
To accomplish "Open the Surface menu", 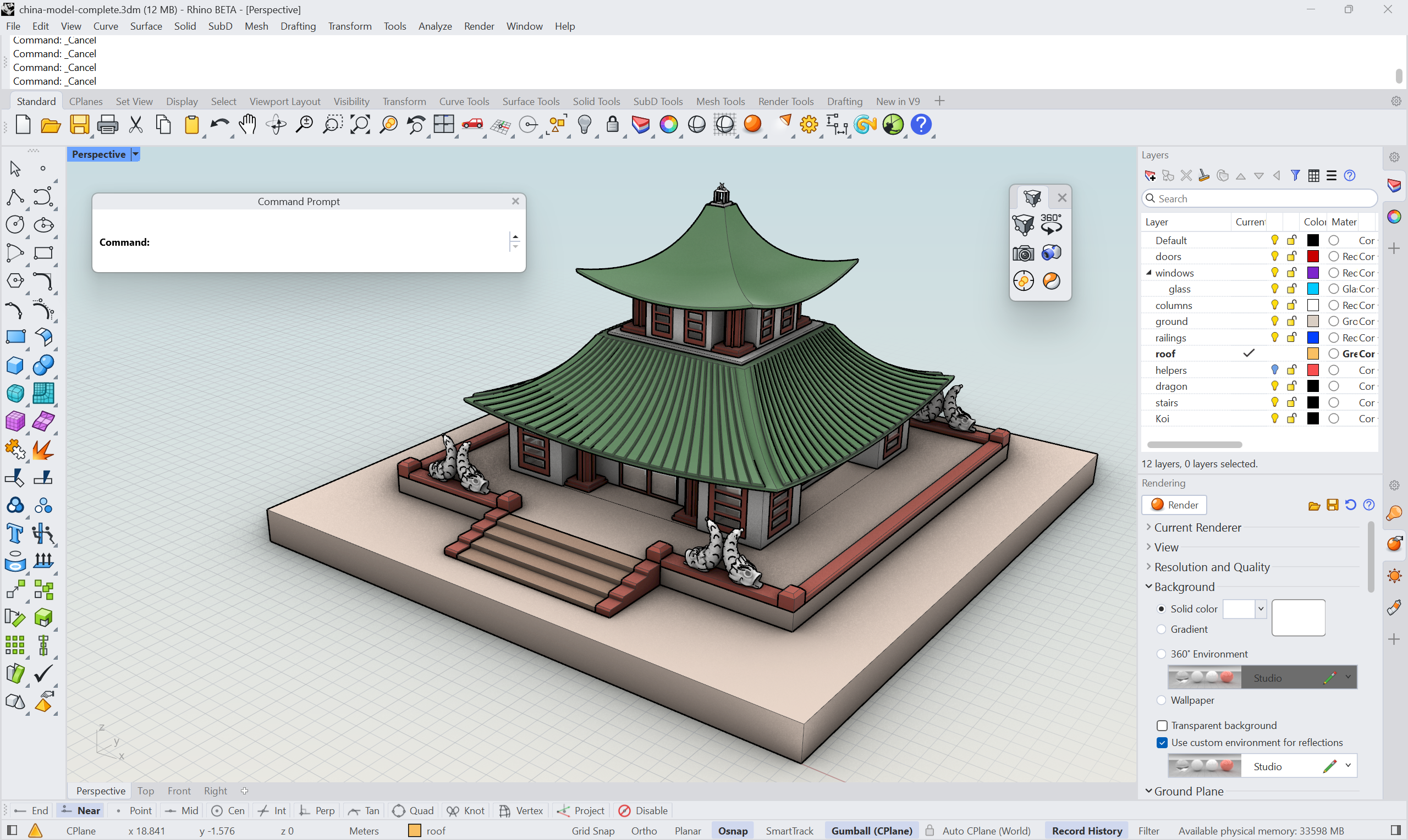I will tap(146, 26).
